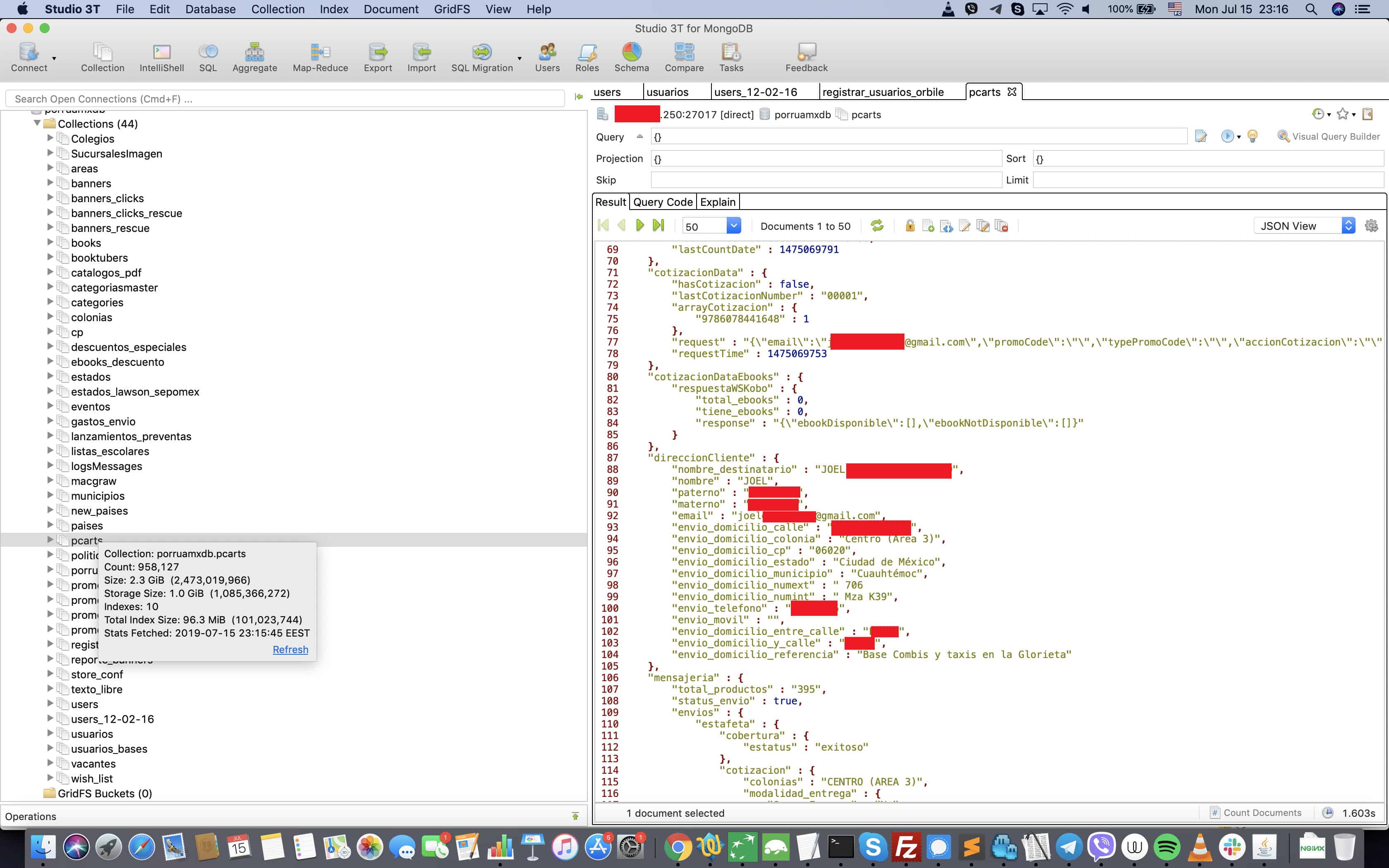Viewport: 1389px width, 868px height.
Task: Open the IntelliShell tool
Action: pos(161,57)
